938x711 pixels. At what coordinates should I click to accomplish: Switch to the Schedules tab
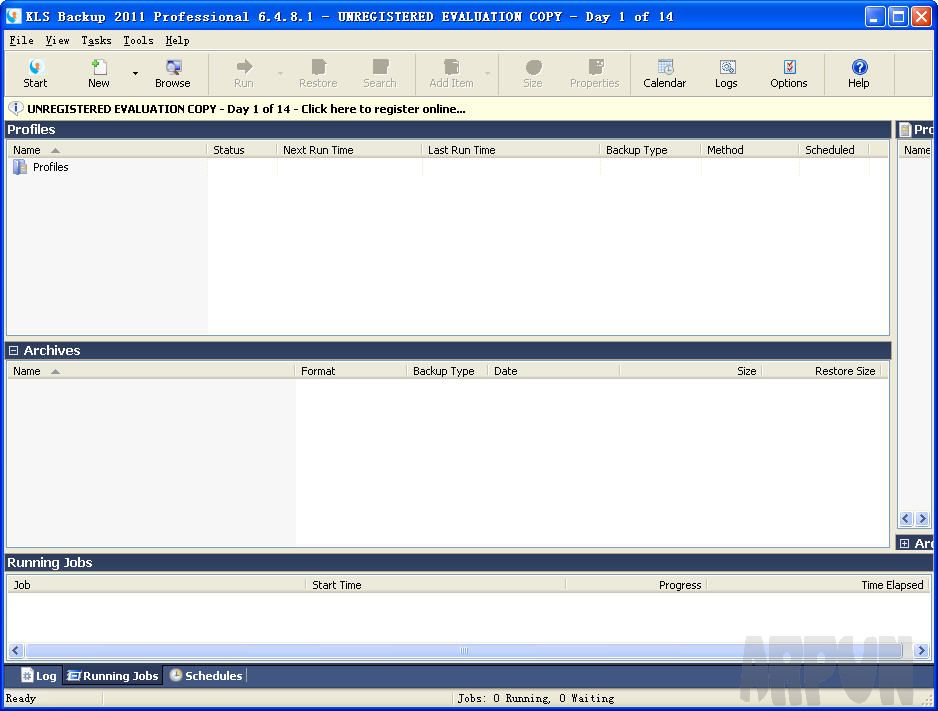click(206, 676)
